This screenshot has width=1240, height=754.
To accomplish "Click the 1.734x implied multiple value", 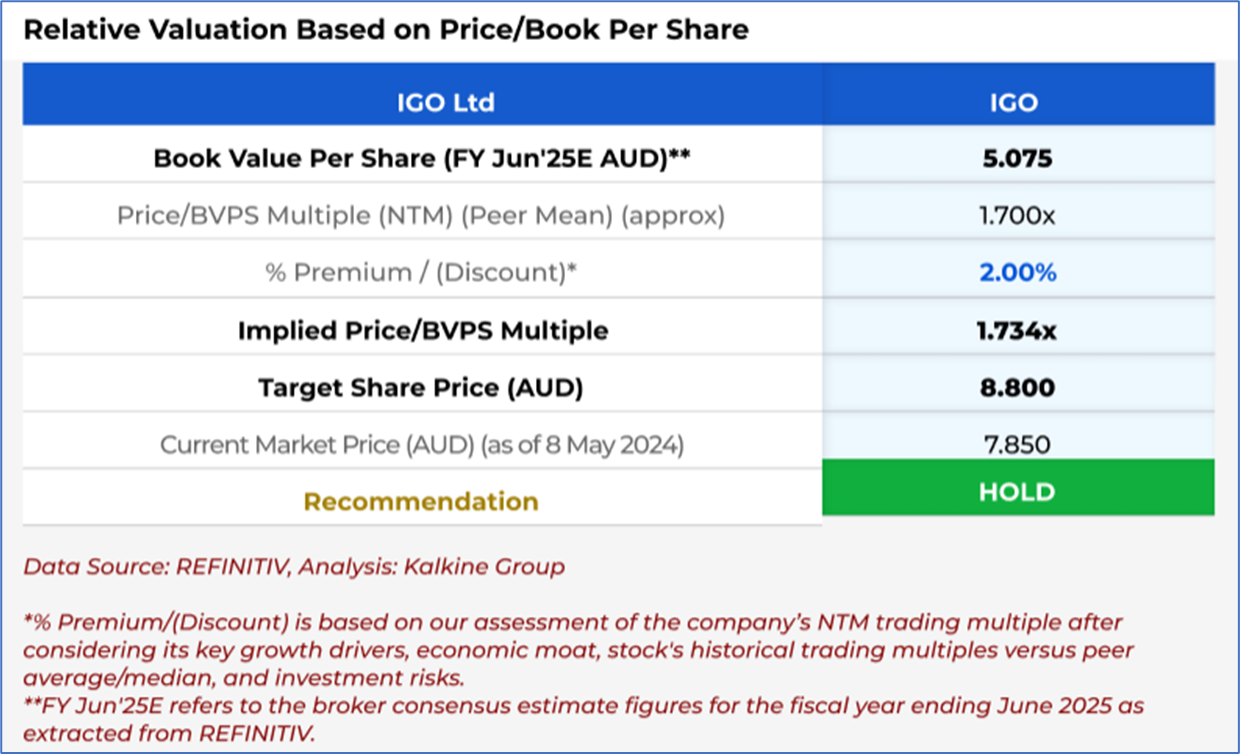I will pyautogui.click(x=1016, y=330).
